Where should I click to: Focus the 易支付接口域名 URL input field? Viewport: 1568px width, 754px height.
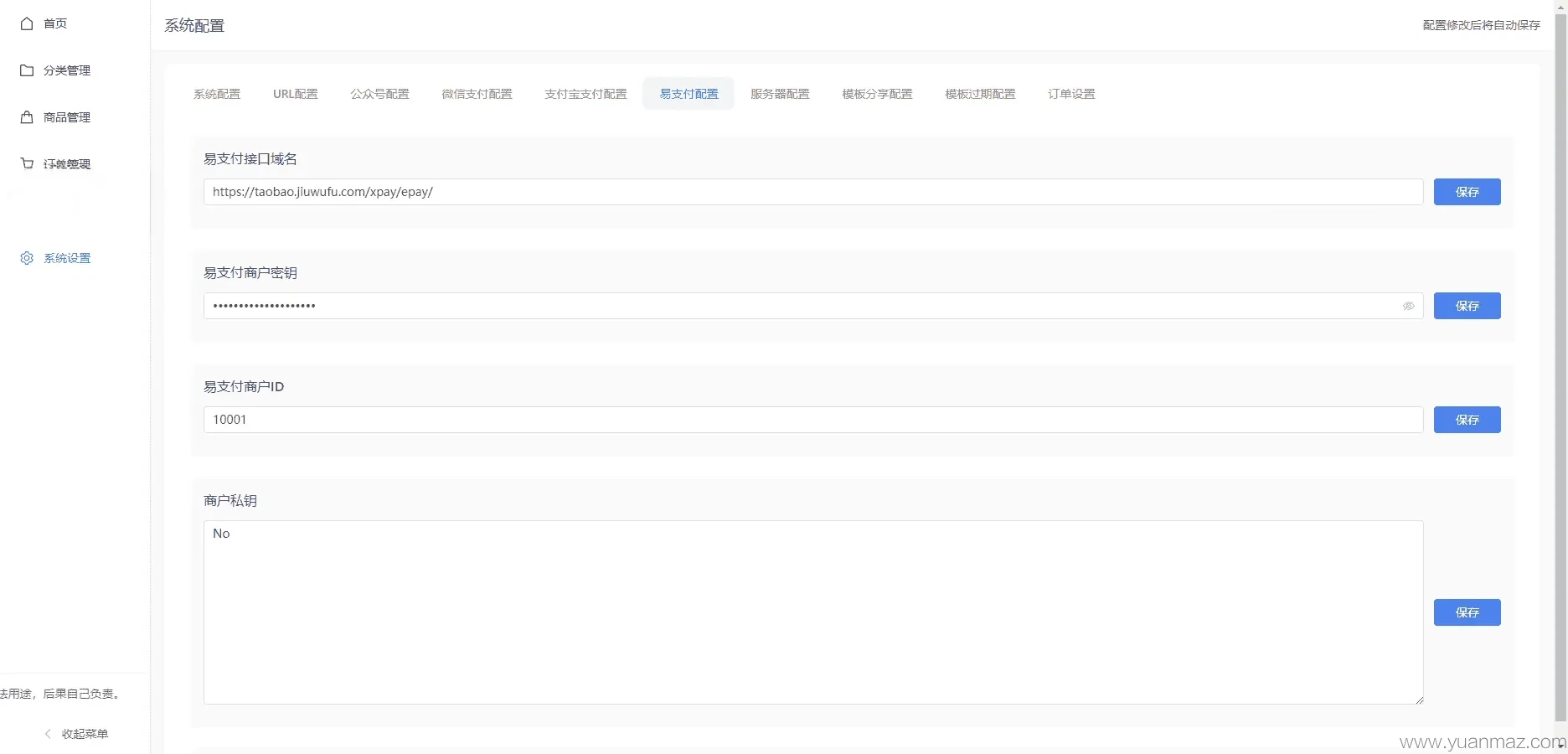[813, 192]
